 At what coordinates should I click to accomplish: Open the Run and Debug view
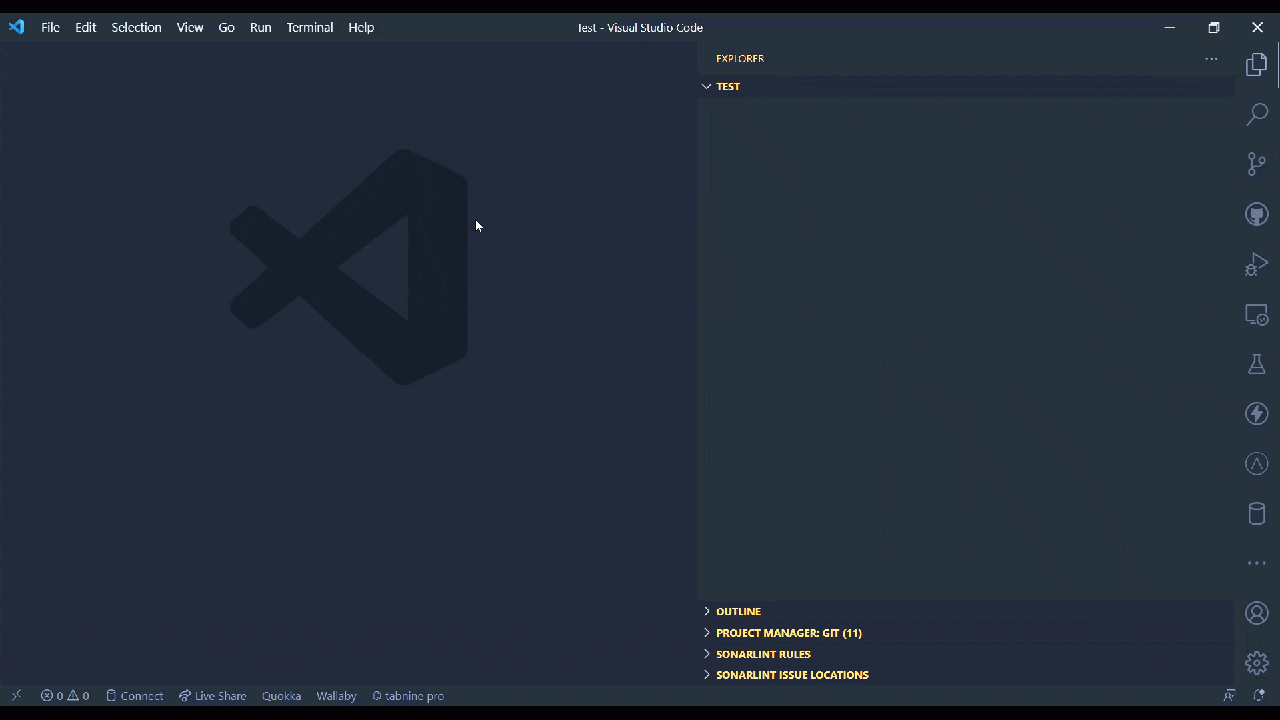(1256, 264)
